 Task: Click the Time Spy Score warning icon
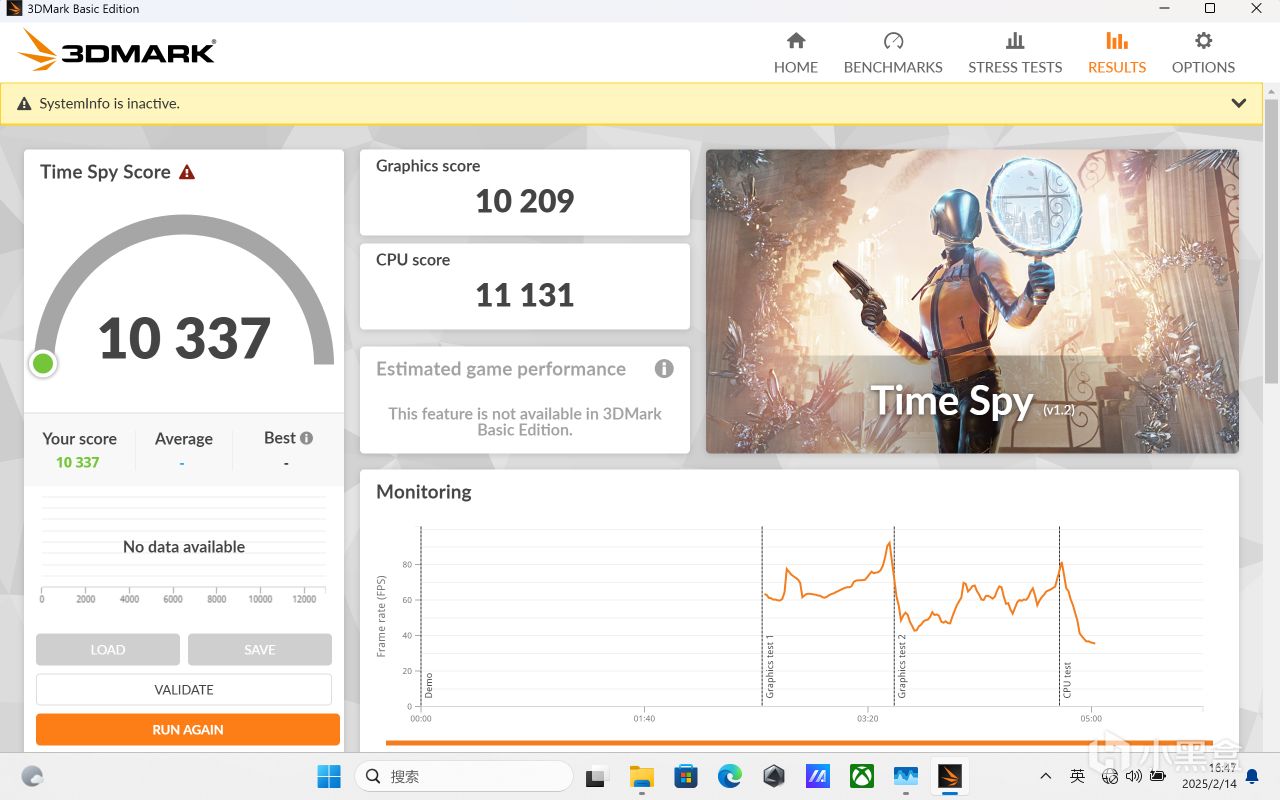coord(187,172)
